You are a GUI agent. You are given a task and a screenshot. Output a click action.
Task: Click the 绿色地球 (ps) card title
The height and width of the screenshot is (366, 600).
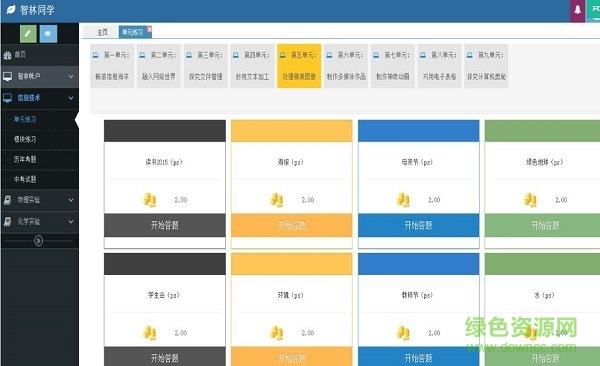pos(545,162)
